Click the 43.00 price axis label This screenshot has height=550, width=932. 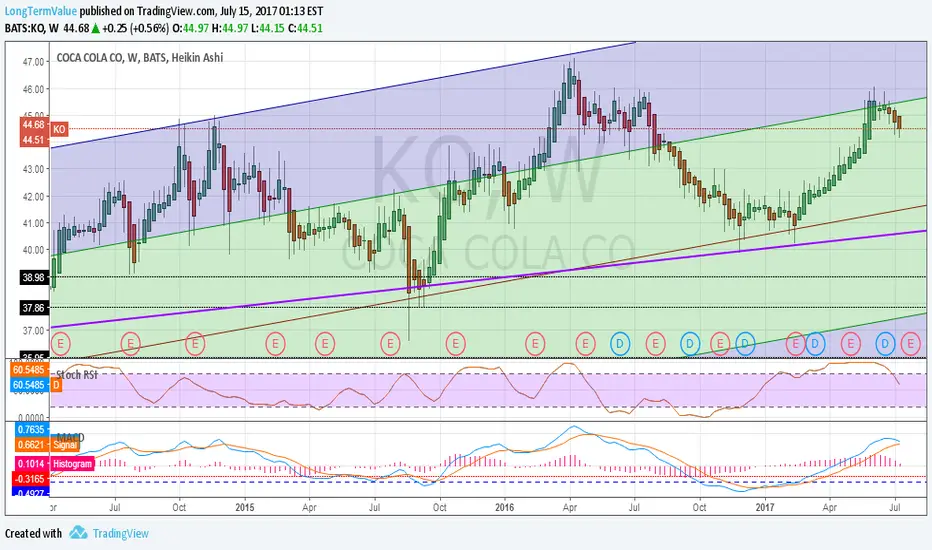[33, 169]
